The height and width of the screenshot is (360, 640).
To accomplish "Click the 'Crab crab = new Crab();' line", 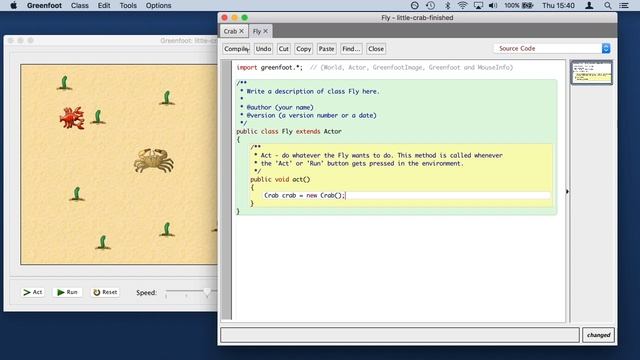I will pyautogui.click(x=304, y=196).
